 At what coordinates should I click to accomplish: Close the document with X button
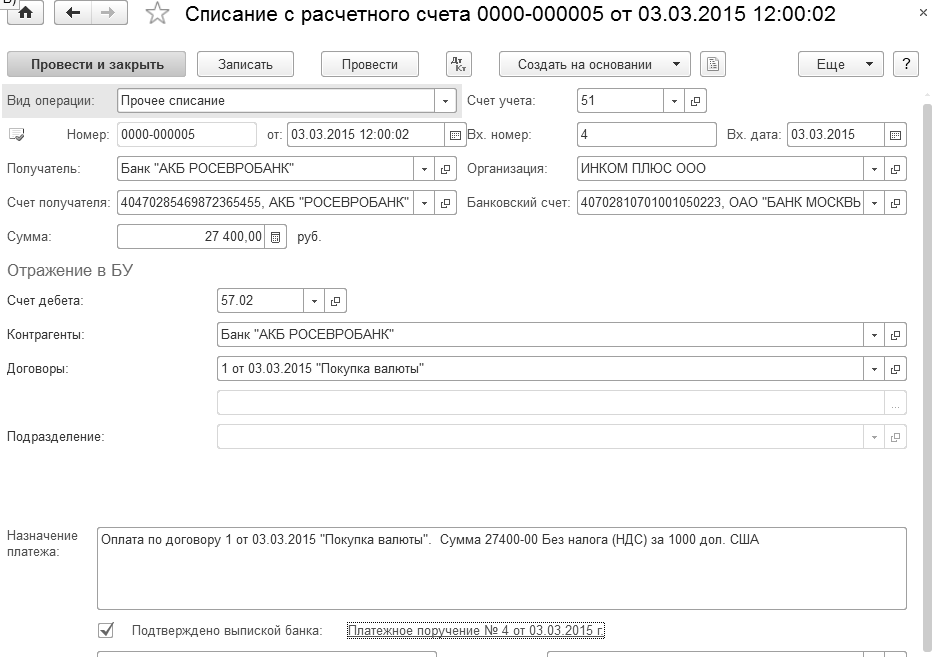click(x=923, y=13)
